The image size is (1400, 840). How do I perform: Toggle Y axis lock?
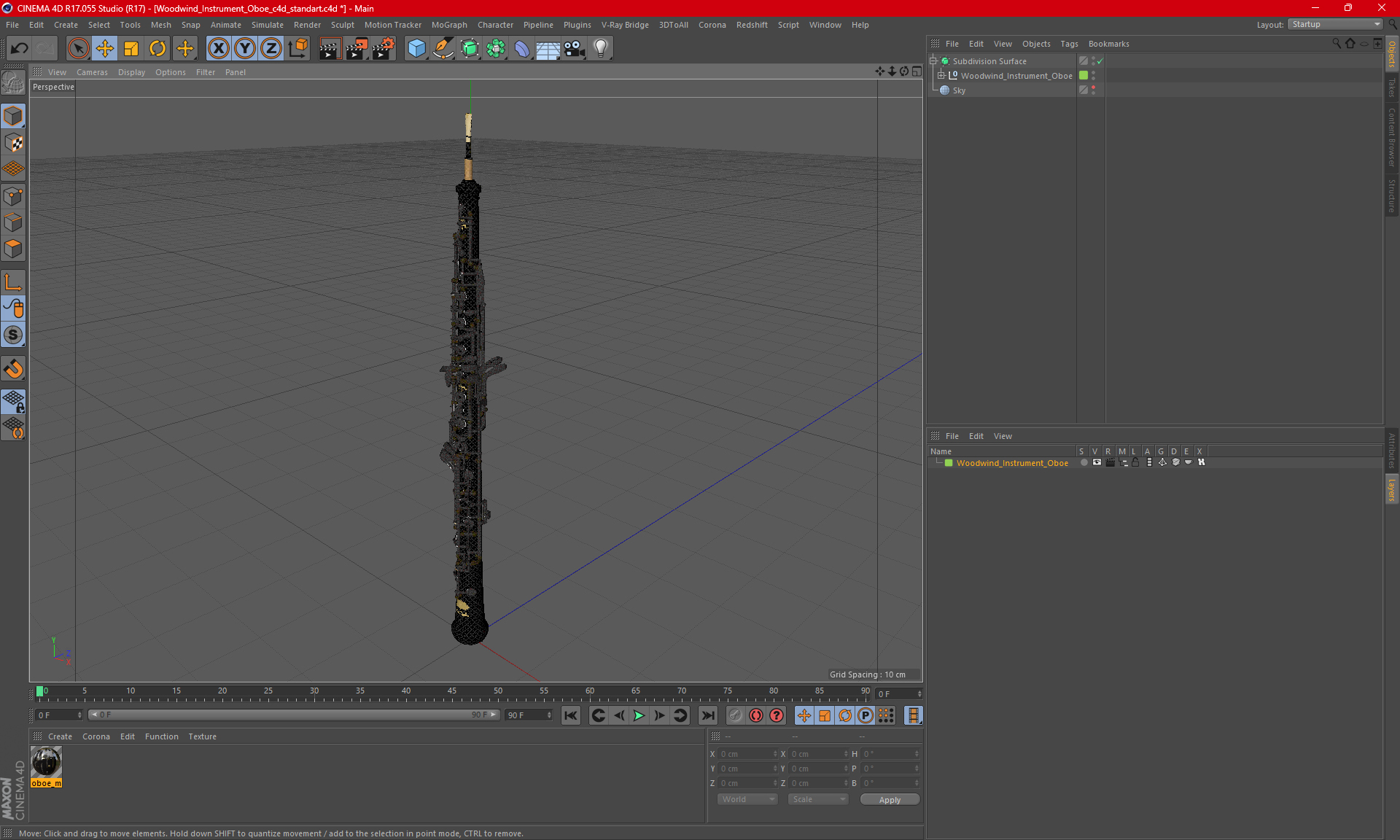tap(244, 48)
